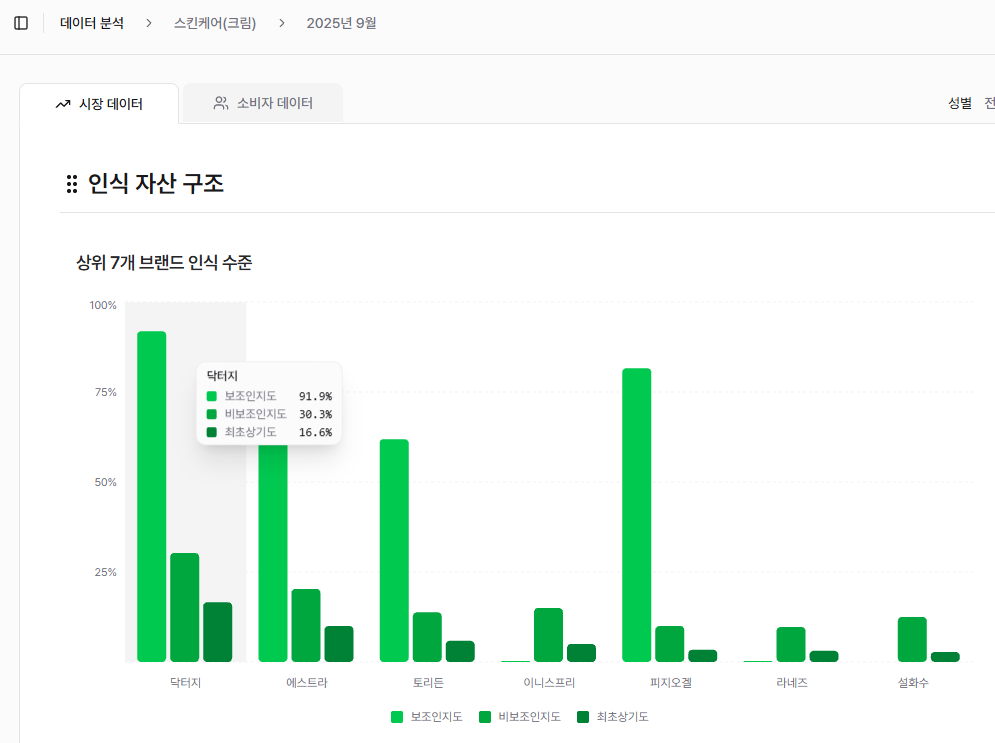Click the 75% y-axis label

click(105, 392)
